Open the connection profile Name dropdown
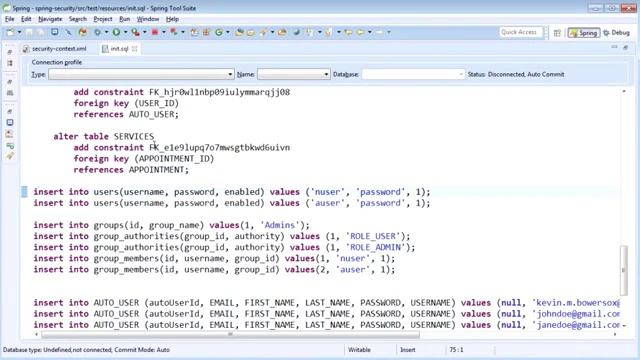 point(293,74)
